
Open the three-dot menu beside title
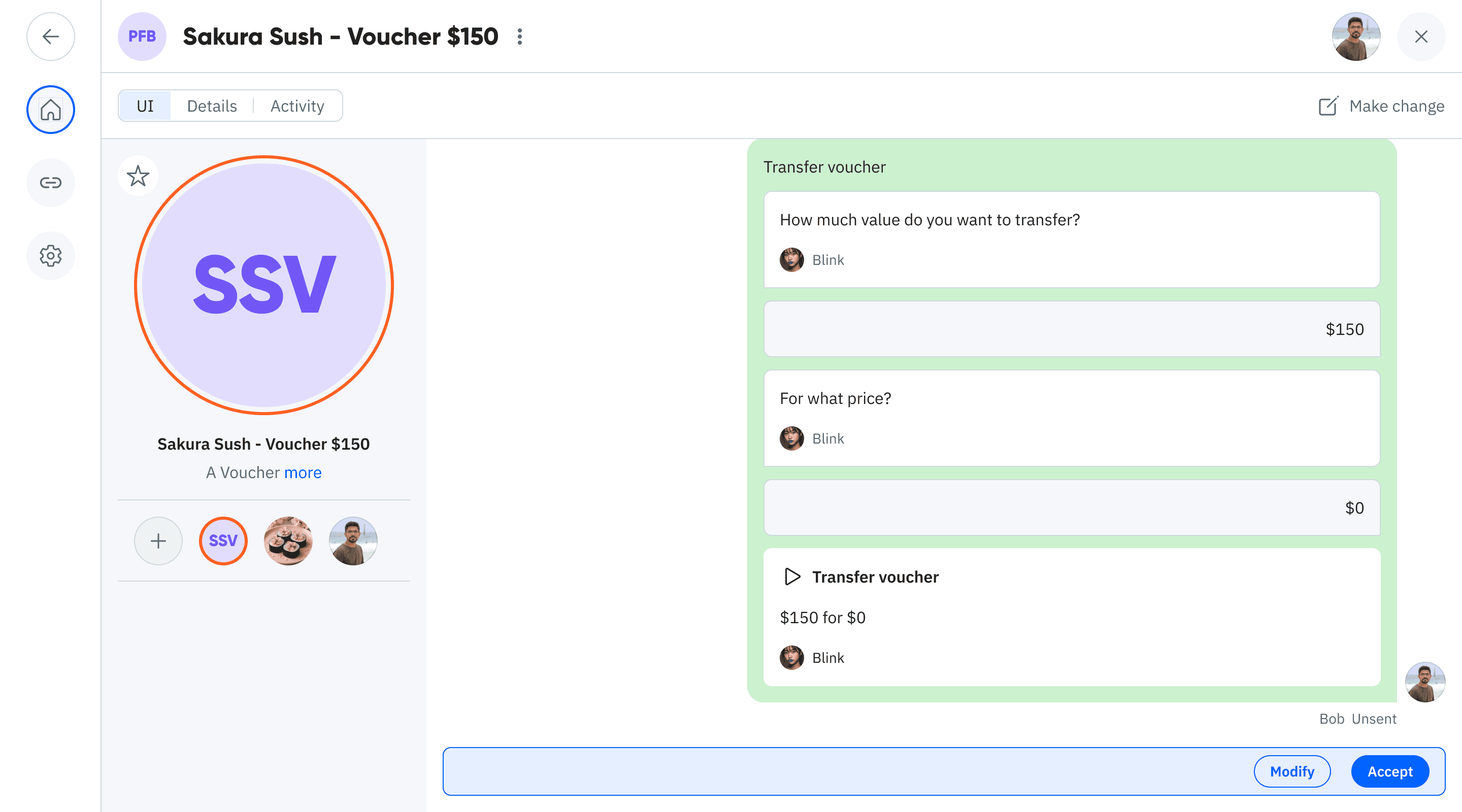(x=519, y=37)
